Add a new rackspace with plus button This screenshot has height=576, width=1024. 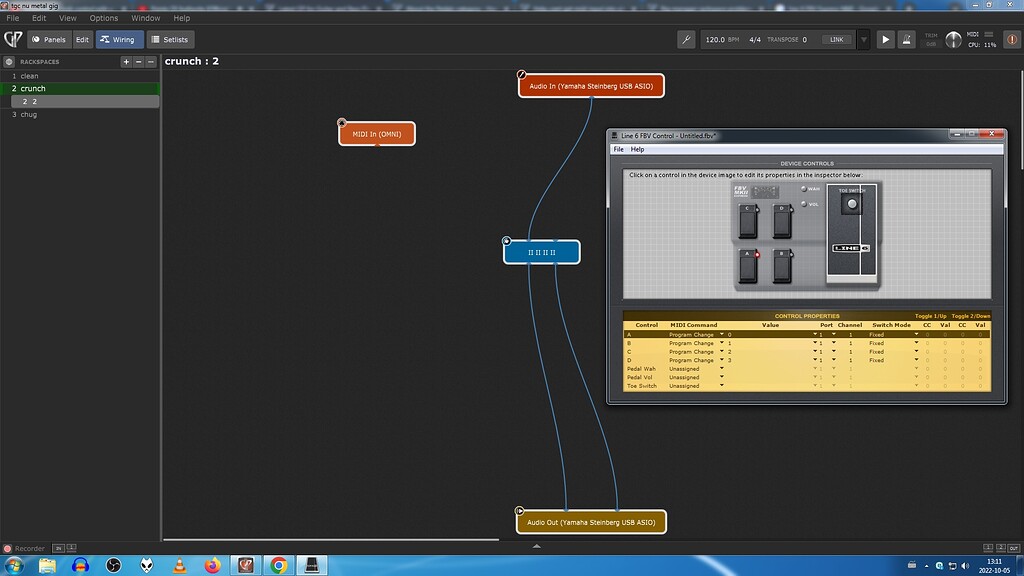126,61
